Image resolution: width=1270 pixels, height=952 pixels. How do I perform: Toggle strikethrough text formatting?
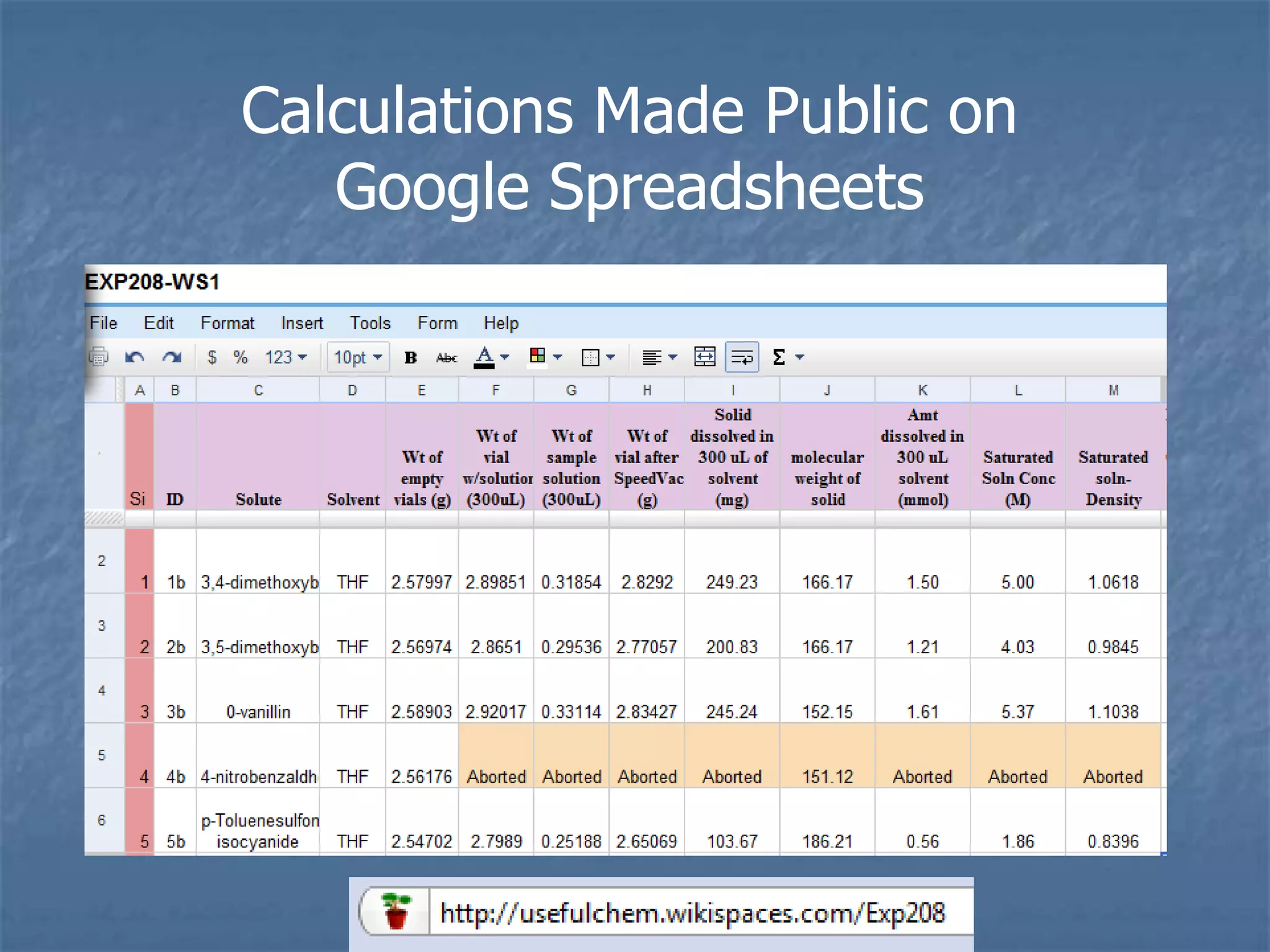coord(446,357)
